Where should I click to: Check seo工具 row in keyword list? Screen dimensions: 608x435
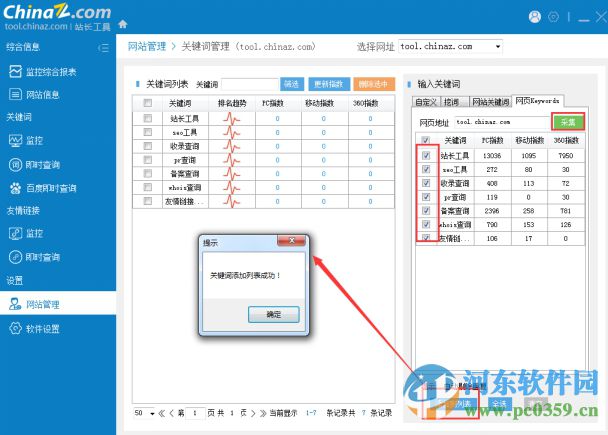coord(147,132)
